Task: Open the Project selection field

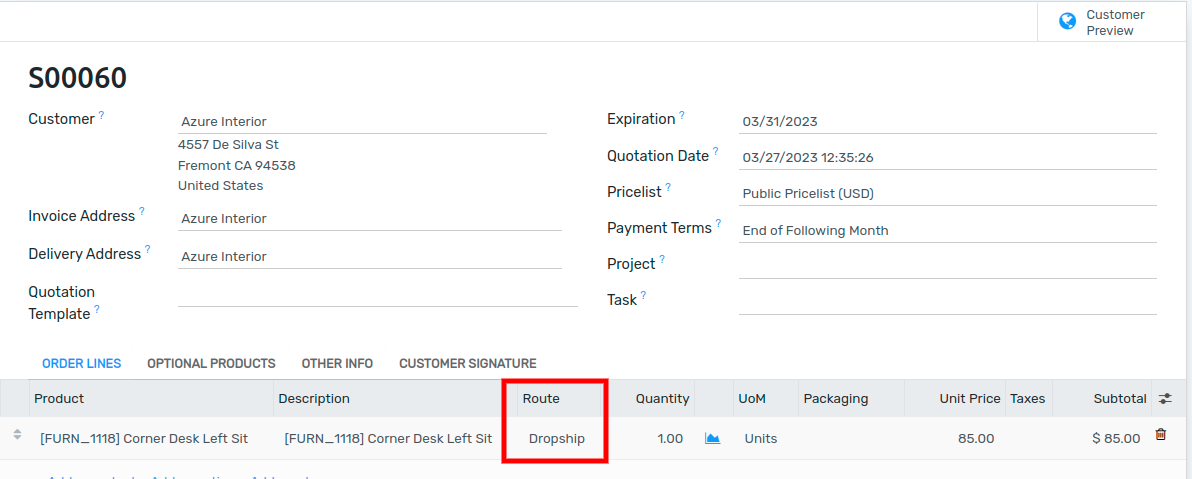Action: coord(948,267)
